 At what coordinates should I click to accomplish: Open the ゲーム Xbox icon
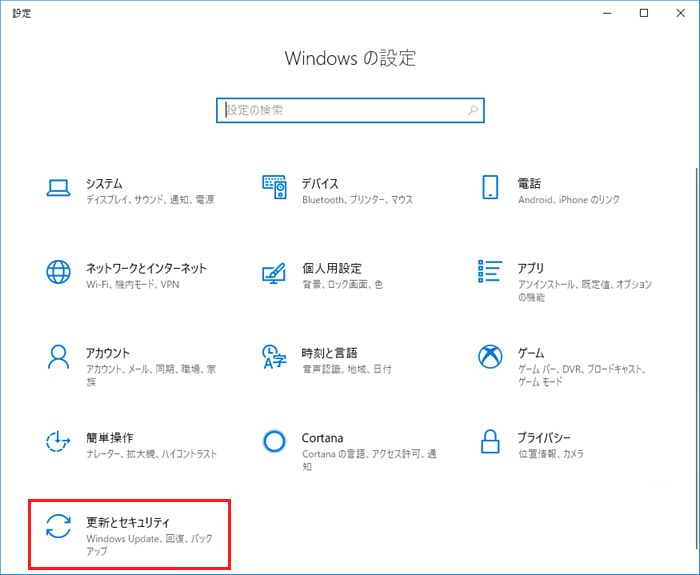coord(490,357)
